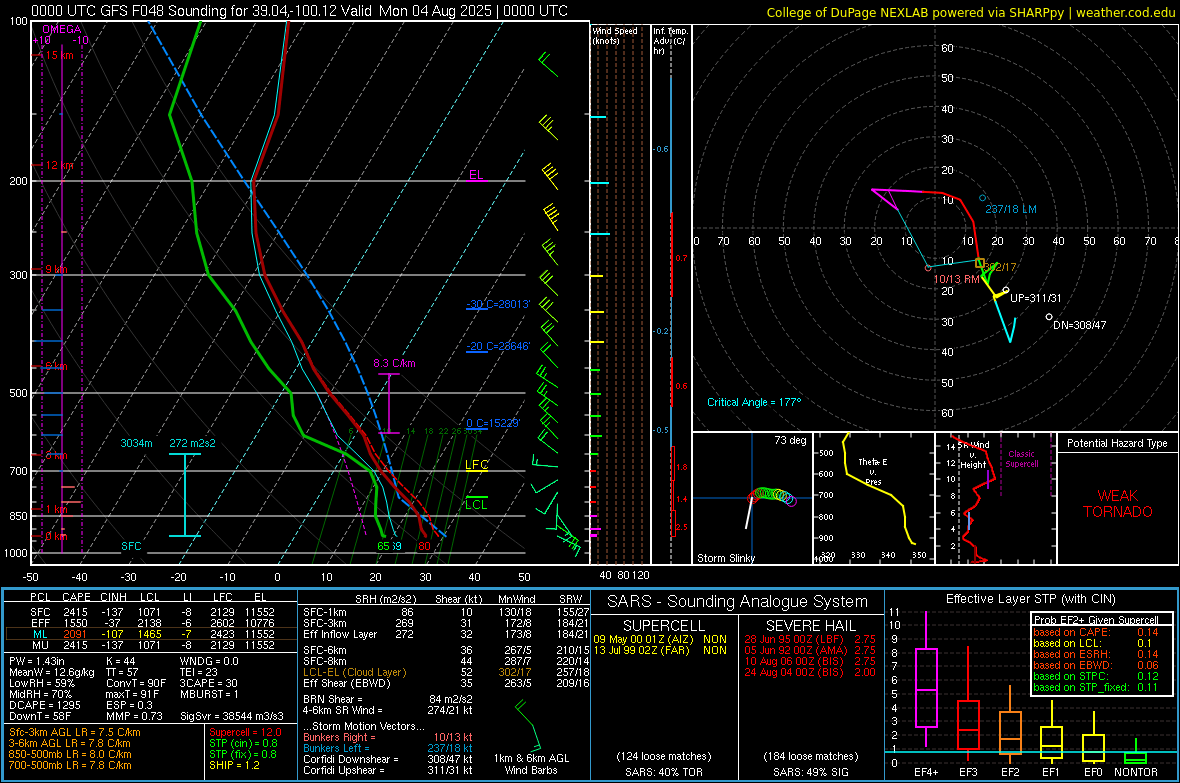Select the LCL-EL (Cloud Layer) row
Image resolution: width=1180 pixels, height=783 pixels.
(446, 672)
